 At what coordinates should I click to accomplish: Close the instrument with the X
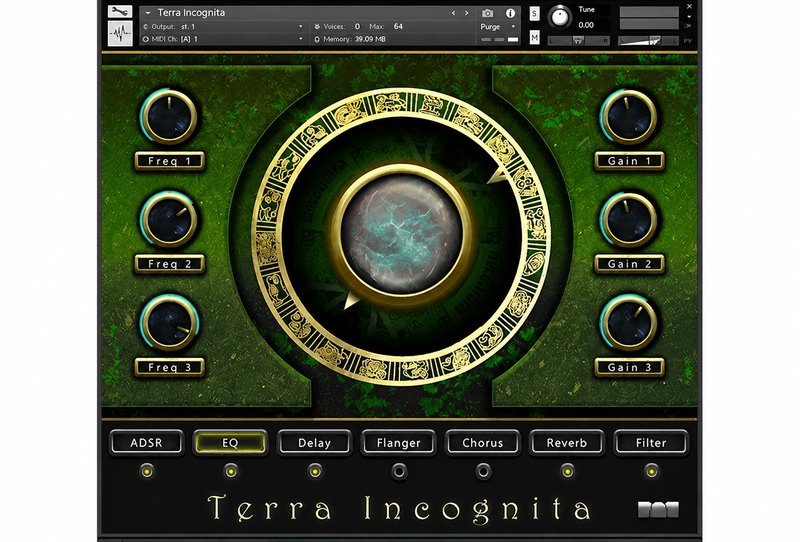(x=689, y=7)
